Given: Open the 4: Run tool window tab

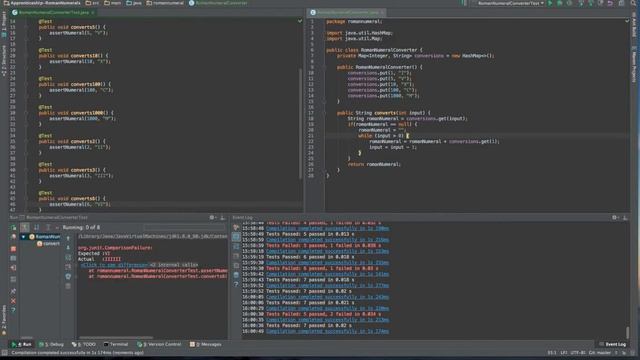Looking at the screenshot, I should [x=22, y=344].
